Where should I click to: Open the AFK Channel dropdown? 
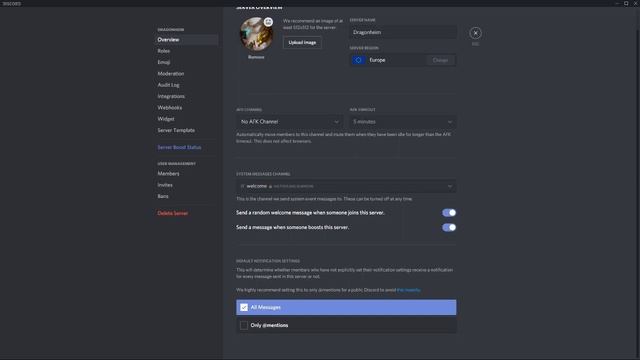click(x=289, y=122)
